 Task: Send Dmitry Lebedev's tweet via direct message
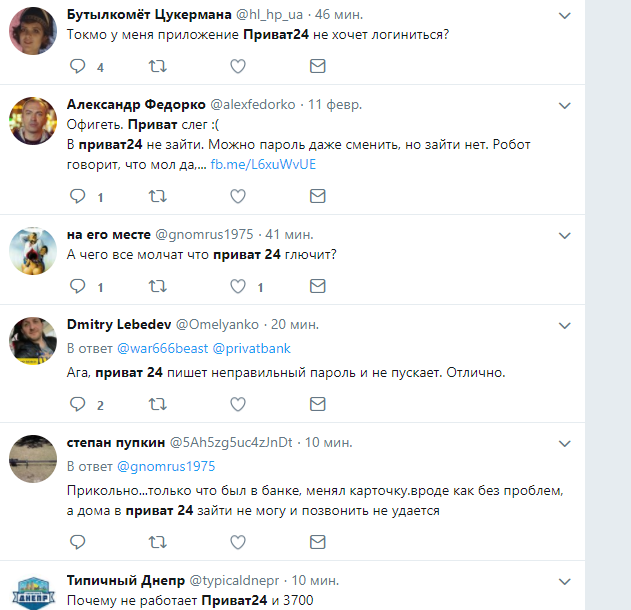tap(317, 404)
